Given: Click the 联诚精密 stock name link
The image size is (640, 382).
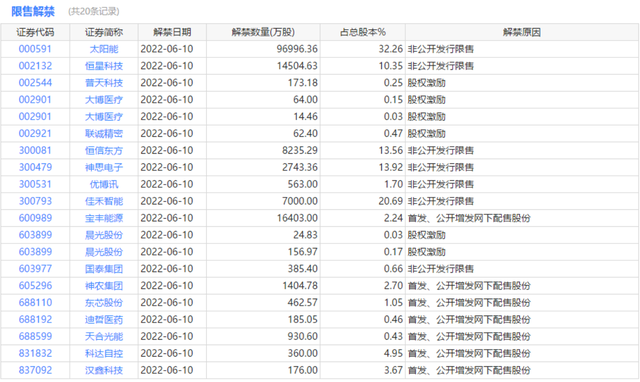Looking at the screenshot, I should (x=104, y=133).
